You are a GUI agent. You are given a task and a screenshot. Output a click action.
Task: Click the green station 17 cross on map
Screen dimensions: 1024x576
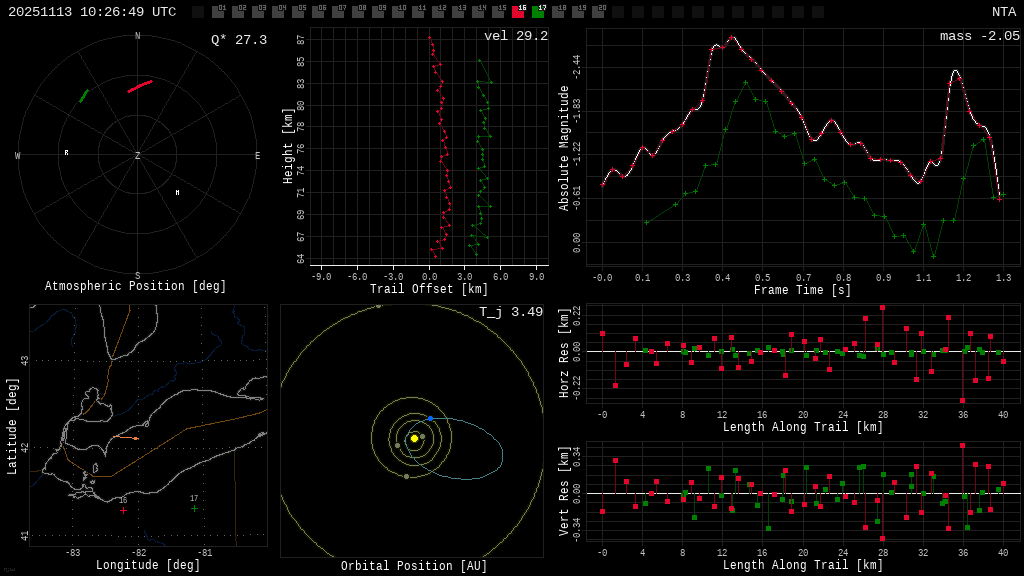pyautogui.click(x=194, y=508)
